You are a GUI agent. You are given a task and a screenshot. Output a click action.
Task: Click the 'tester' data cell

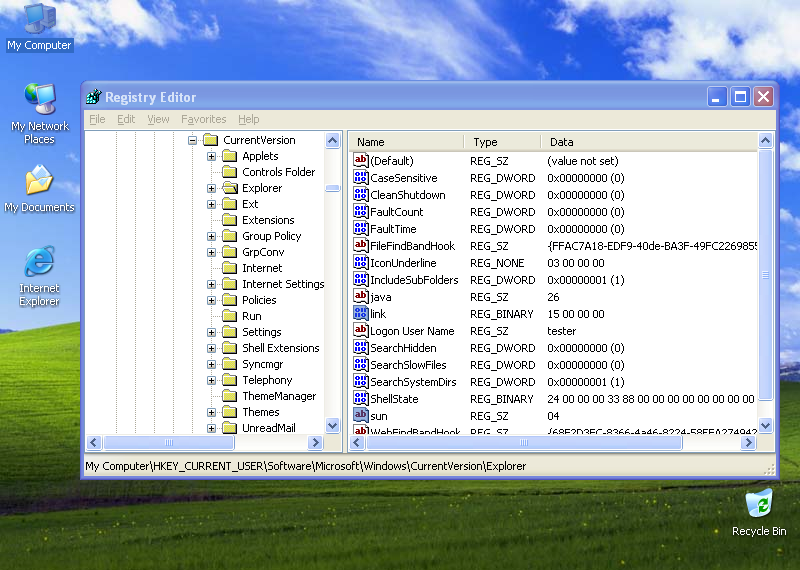pos(561,331)
